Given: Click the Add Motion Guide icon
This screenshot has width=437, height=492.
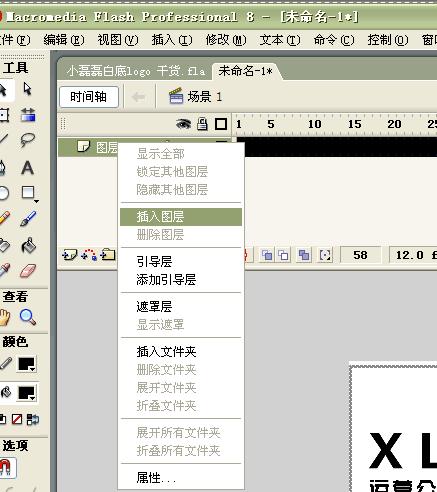Looking at the screenshot, I should click(x=89, y=255).
